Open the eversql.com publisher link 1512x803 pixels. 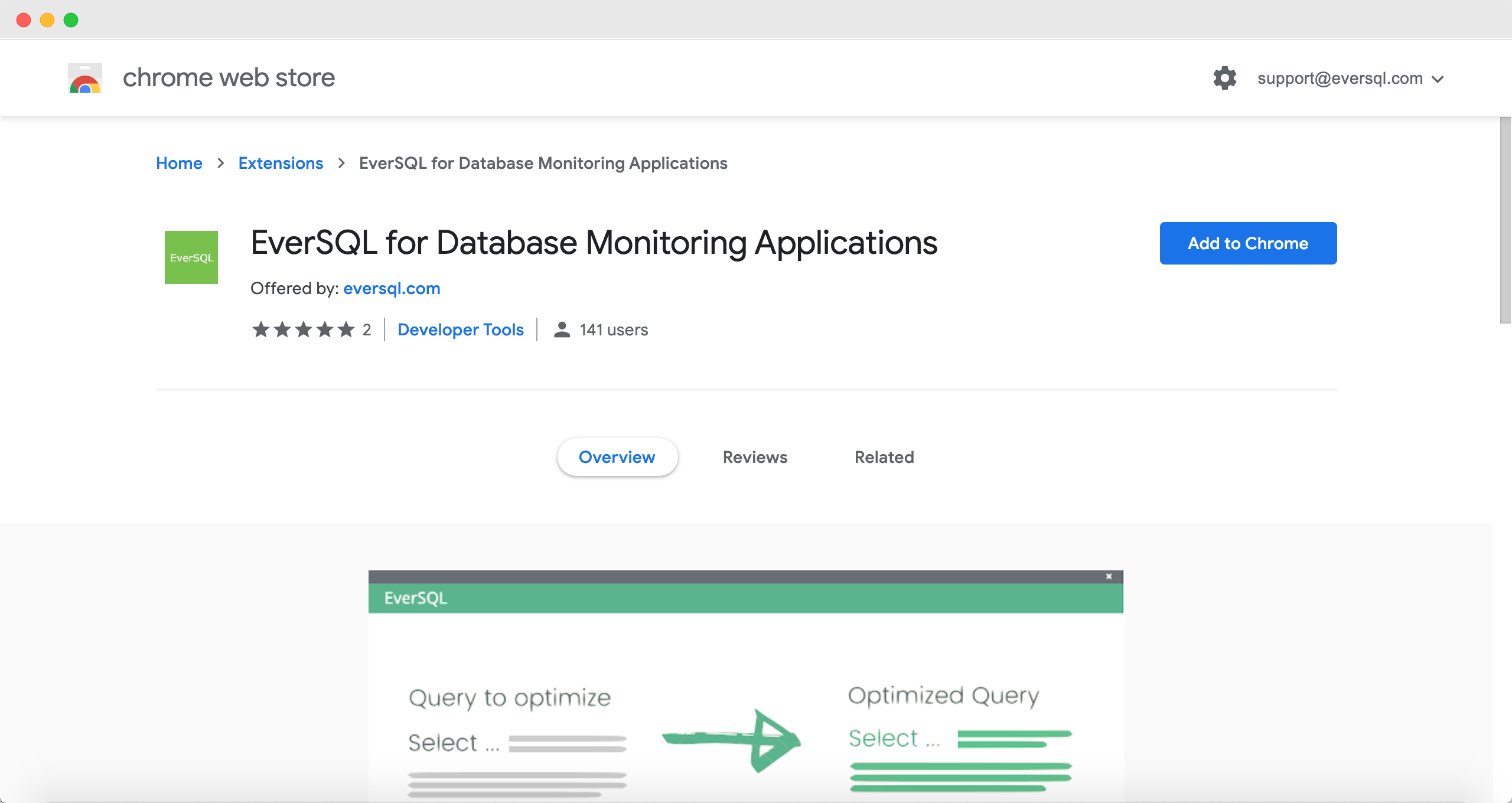pyautogui.click(x=392, y=288)
